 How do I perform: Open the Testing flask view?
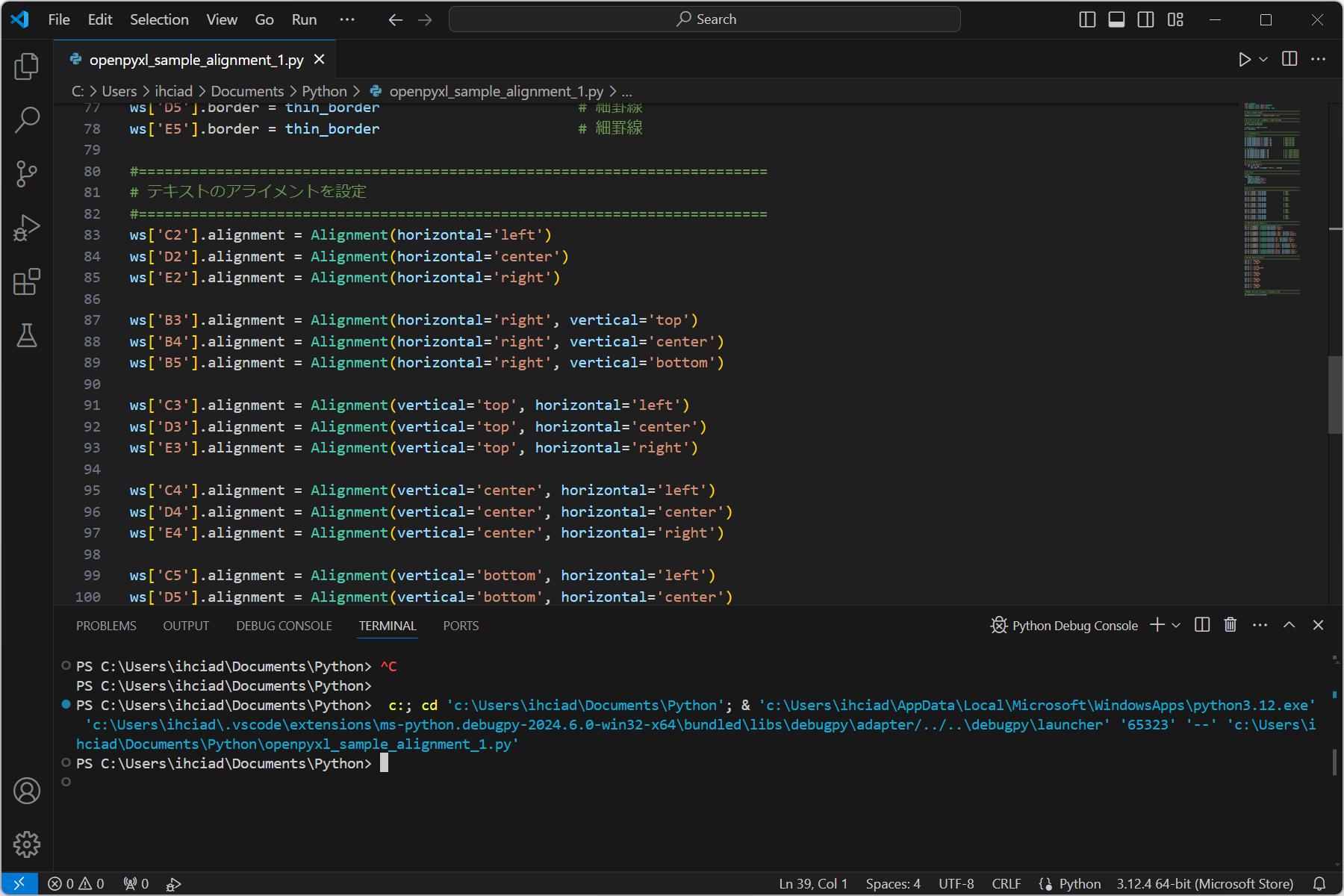[x=27, y=335]
